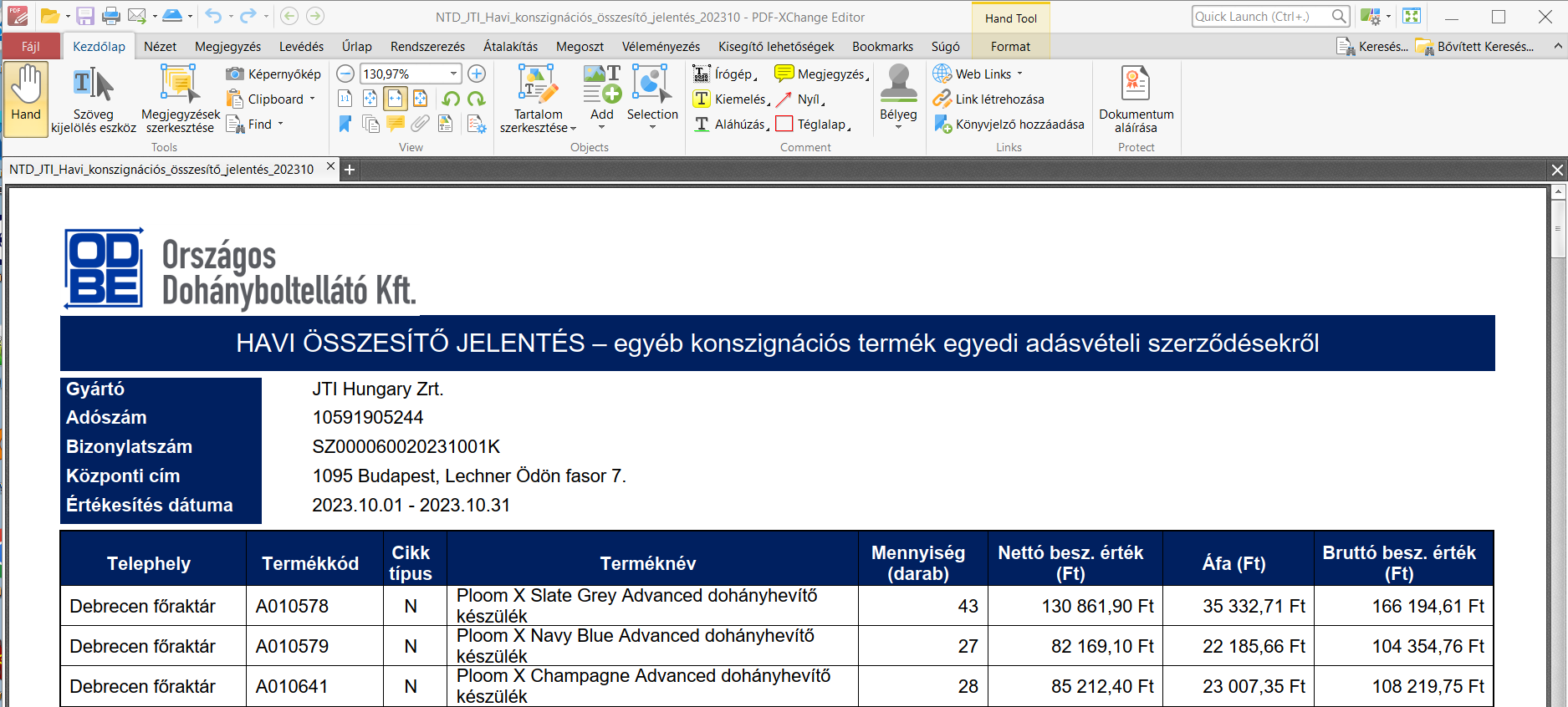Screen dimensions: 1568x707
Task: Close the NTD_JTI_Havi document tab
Action: click(x=330, y=166)
